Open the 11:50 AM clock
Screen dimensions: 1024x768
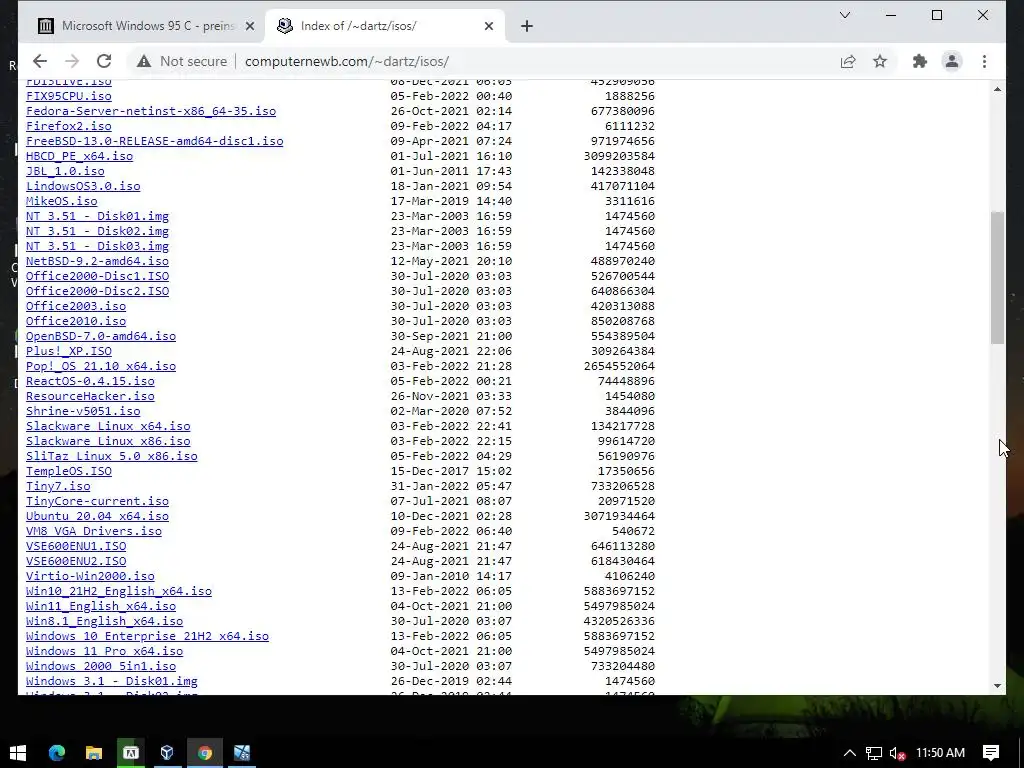click(x=940, y=753)
